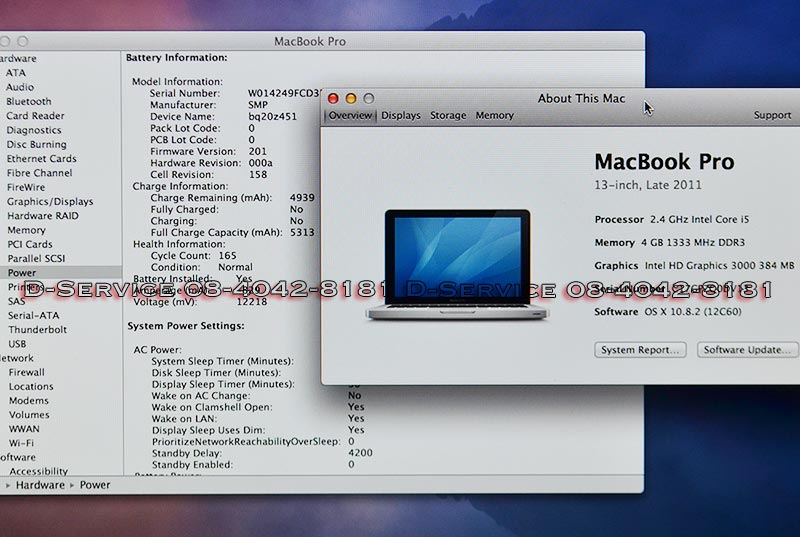Click 'Condition: Normal' text
The height and width of the screenshot is (537, 800).
click(202, 267)
